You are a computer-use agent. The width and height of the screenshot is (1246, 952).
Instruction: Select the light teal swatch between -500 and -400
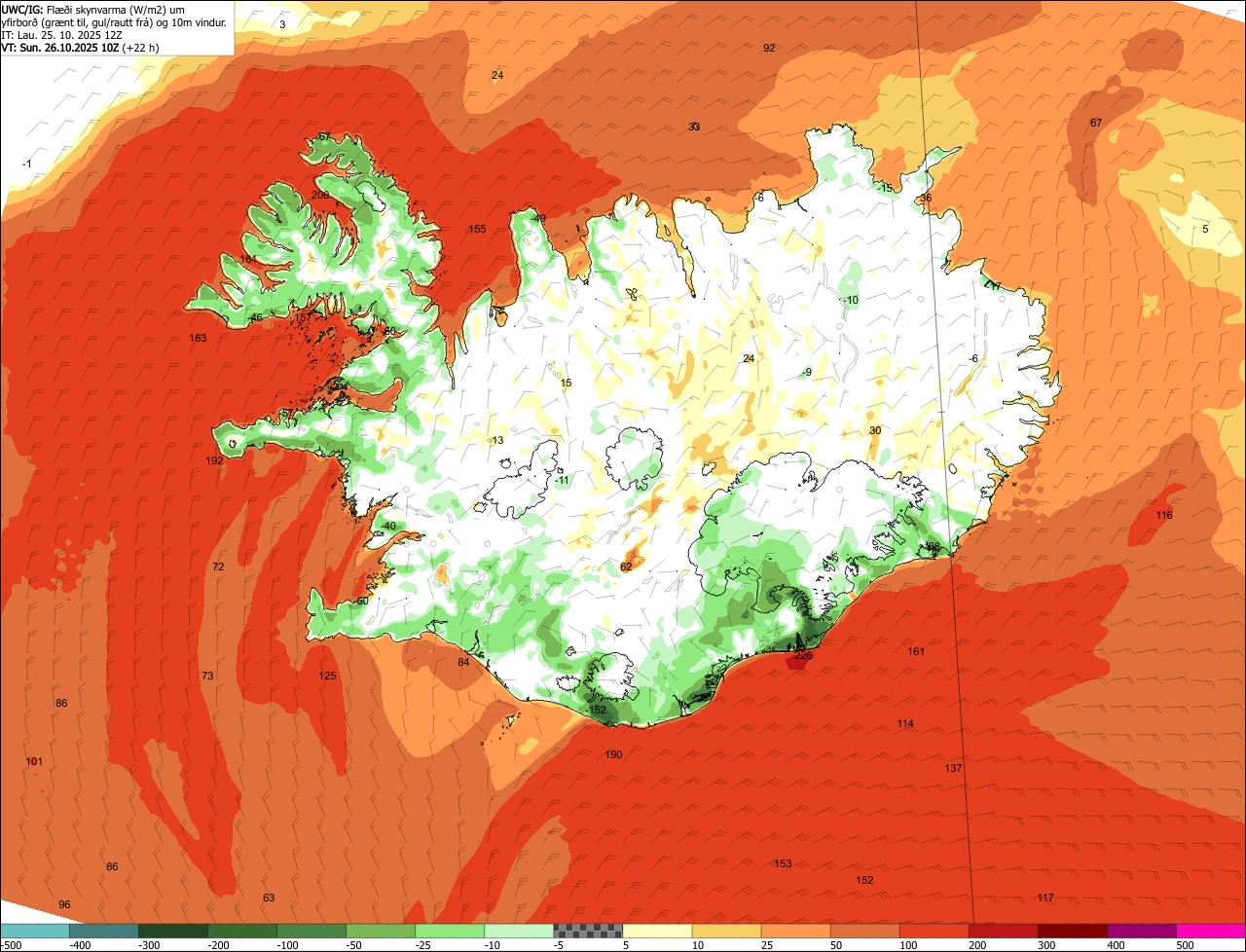click(34, 931)
